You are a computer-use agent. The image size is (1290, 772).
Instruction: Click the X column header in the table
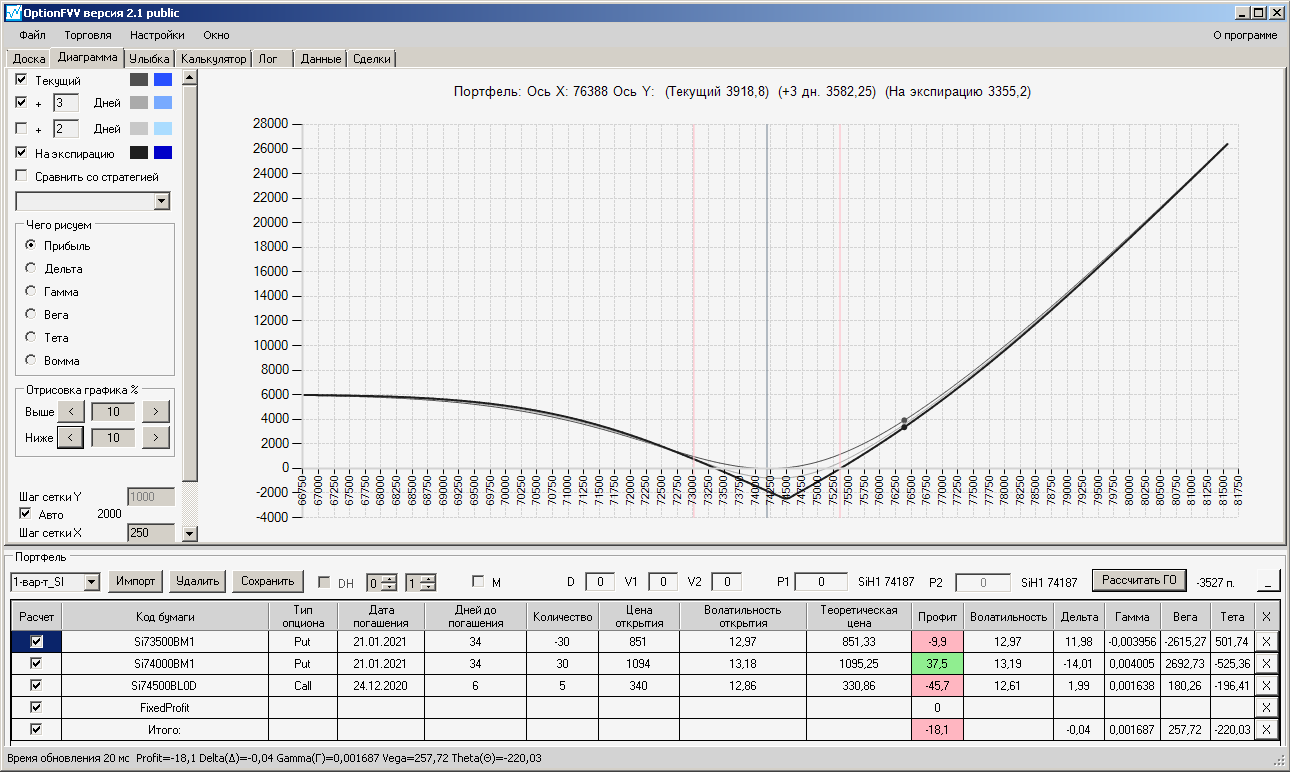point(1267,616)
